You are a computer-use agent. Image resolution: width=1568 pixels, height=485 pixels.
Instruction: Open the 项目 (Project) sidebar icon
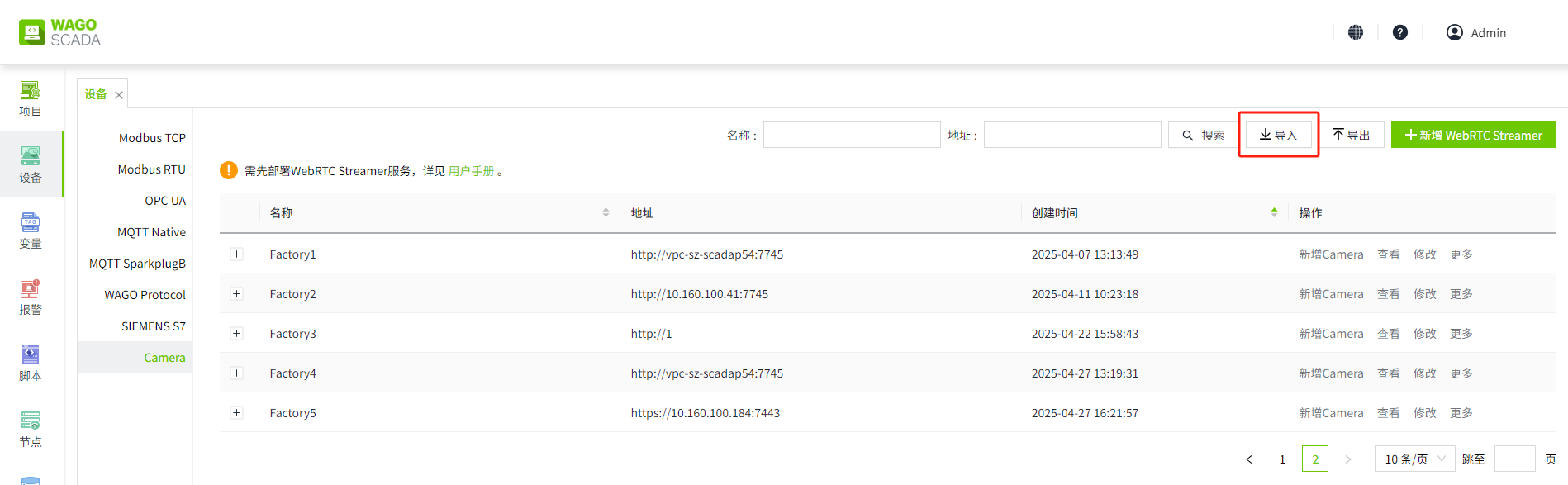point(31,98)
